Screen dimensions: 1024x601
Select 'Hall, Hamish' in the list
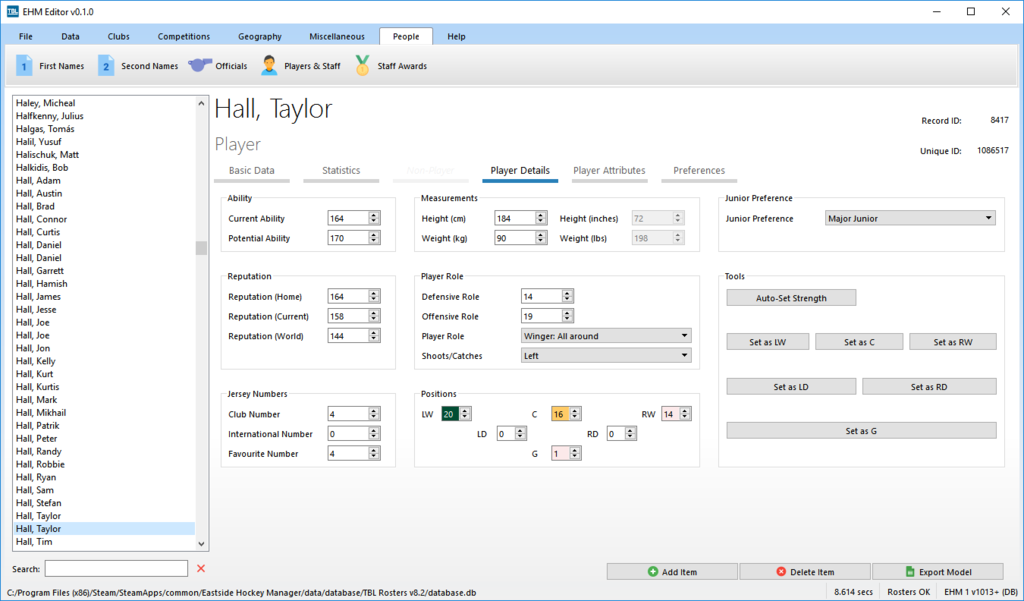pos(104,284)
